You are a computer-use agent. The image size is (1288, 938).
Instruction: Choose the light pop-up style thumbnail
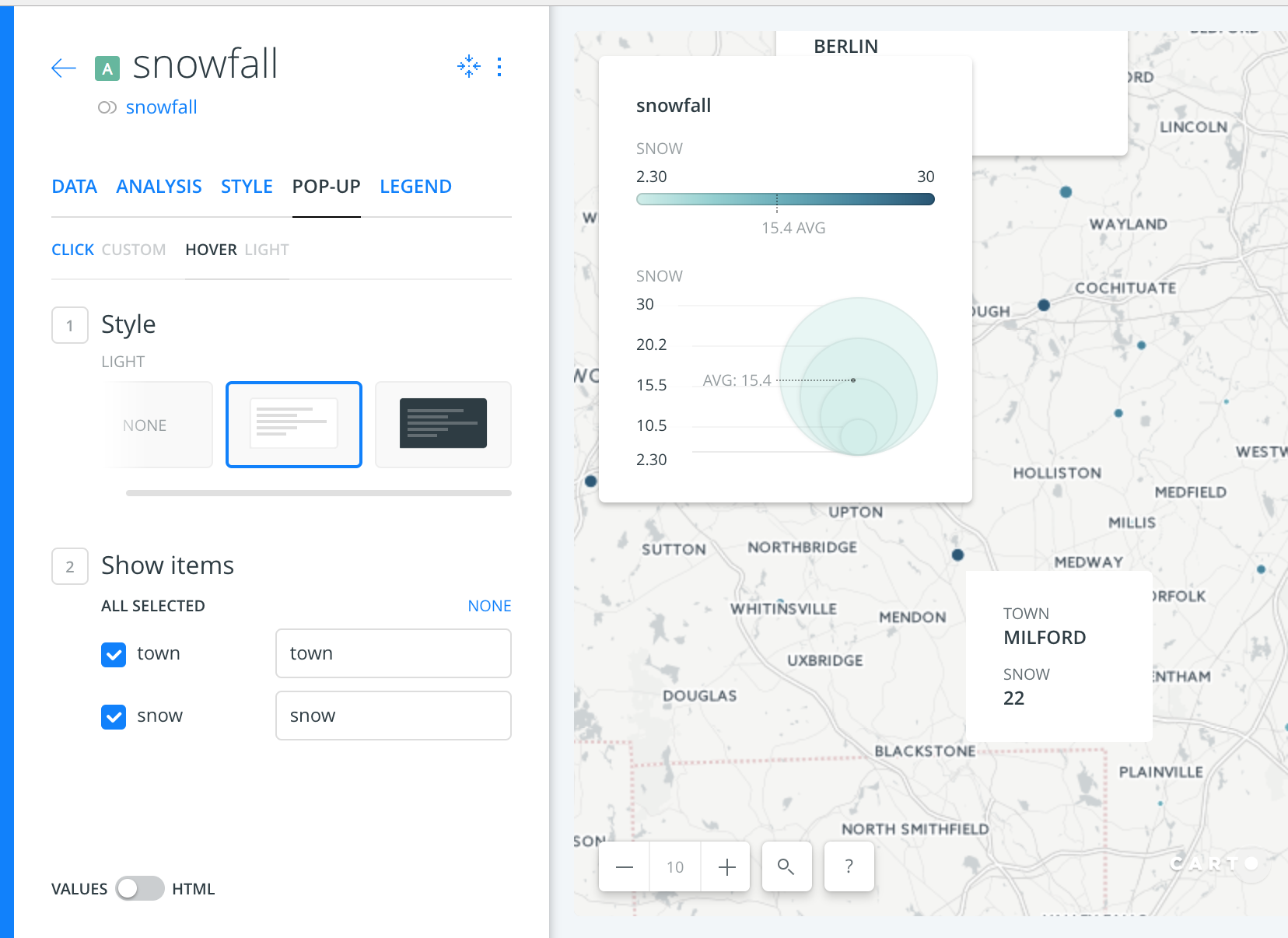pos(294,425)
